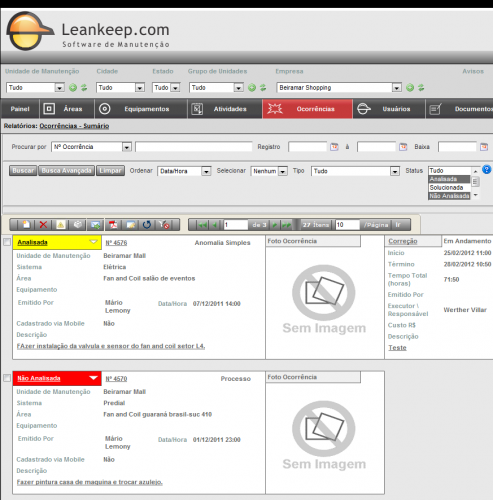Screen dimensions: 493x500
Task: Open Ocorrências - Sumário report link
Action: 74,126
